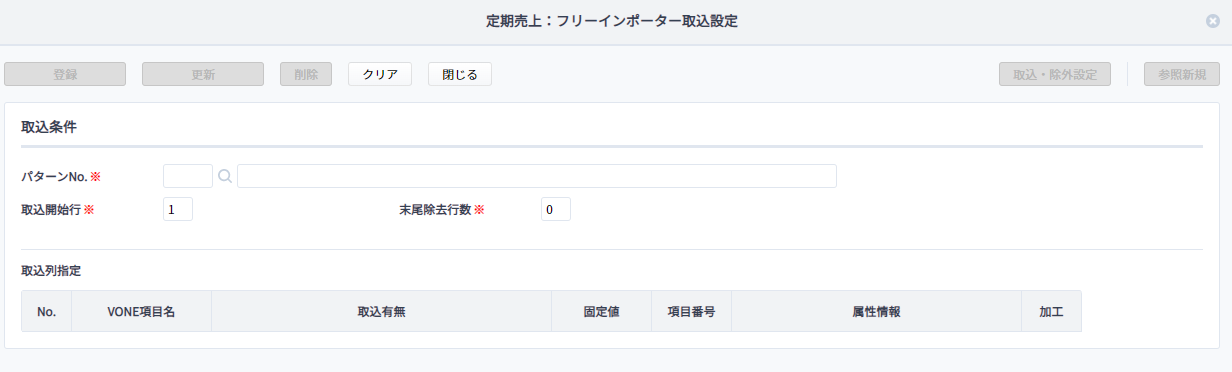
Task: Click the 削除 button
Action: click(x=306, y=74)
